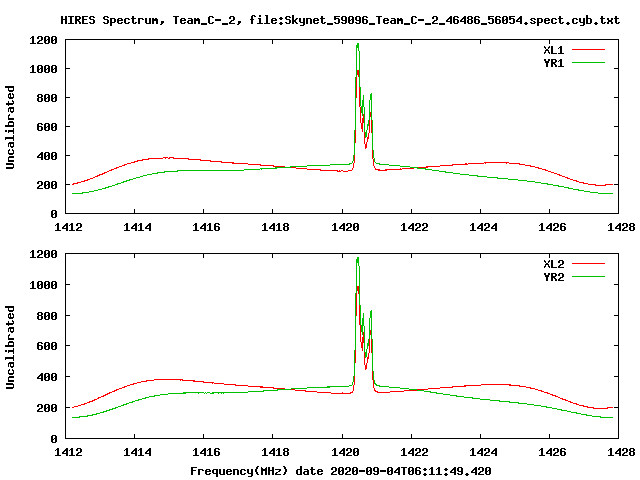640x480 pixels.
Task: Click the 1412 frequency tick under XL1/YR1 plot
Action: pyautogui.click(x=68, y=227)
